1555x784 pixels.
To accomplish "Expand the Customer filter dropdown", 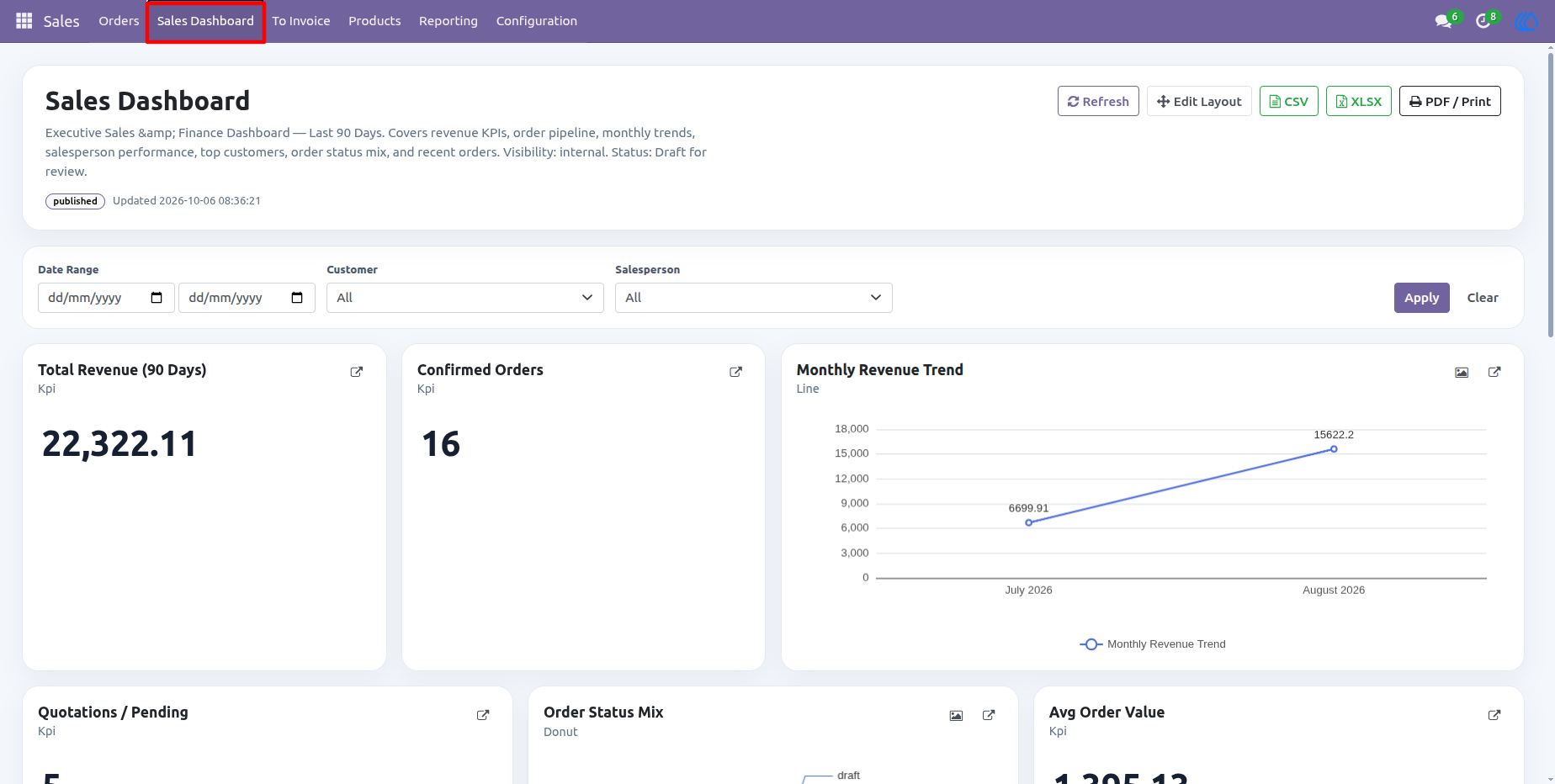I will click(x=465, y=298).
